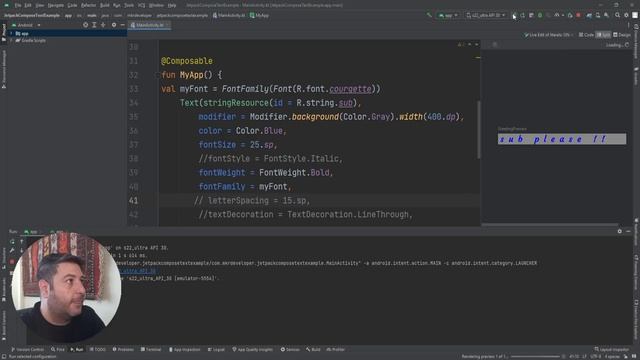Open the Android project view dropdown
This screenshot has width=640, height=360.
(26, 25)
